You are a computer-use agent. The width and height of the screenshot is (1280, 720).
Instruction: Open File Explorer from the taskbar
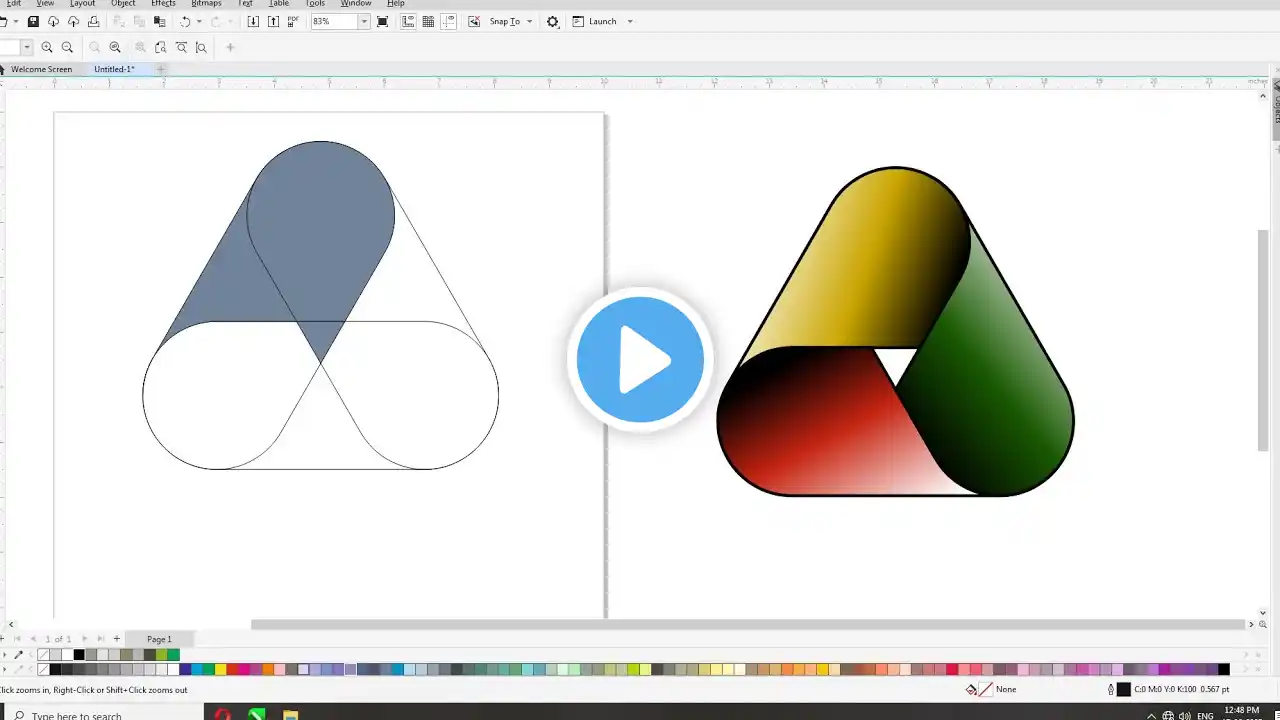(290, 714)
